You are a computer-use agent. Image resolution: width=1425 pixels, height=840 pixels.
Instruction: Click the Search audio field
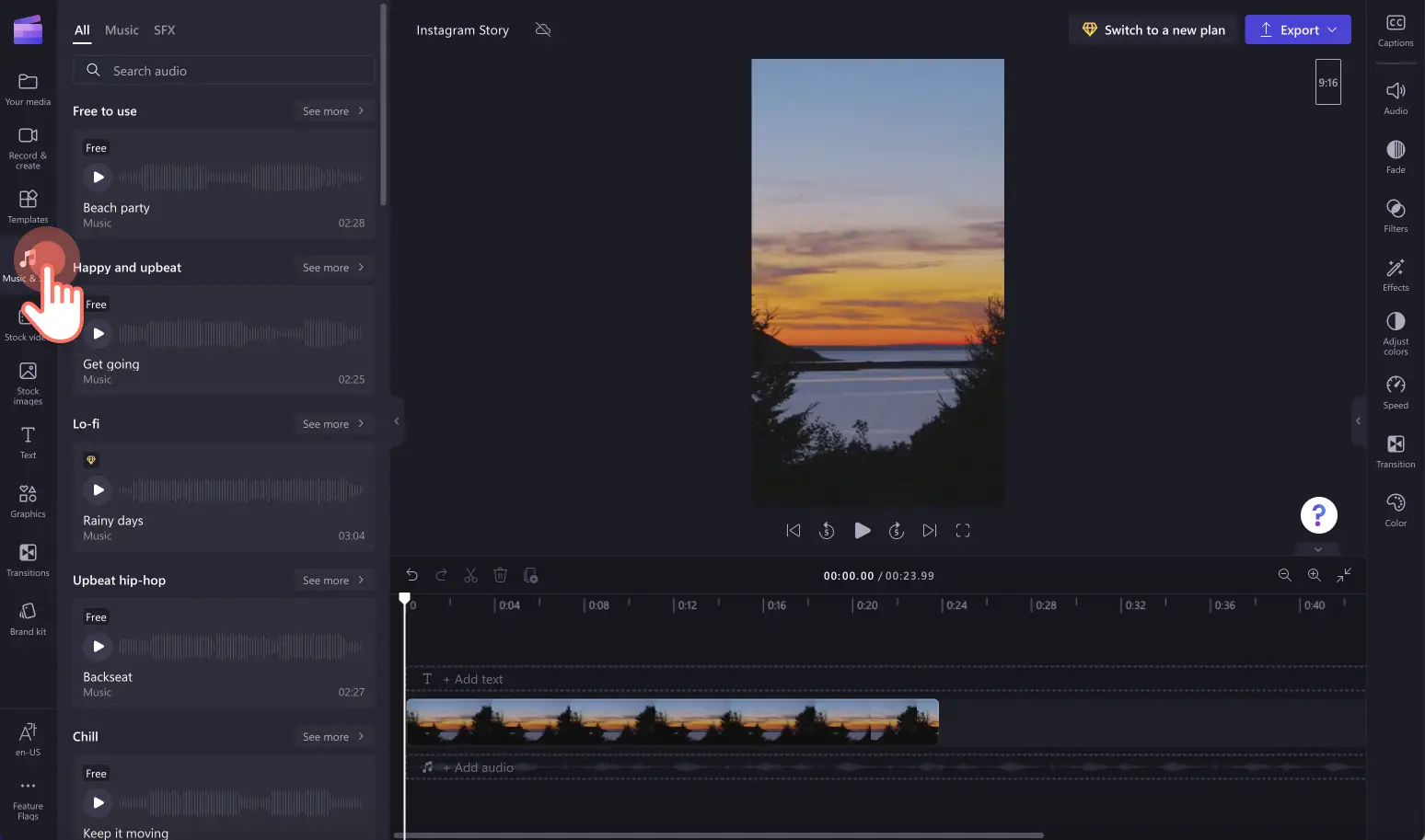point(224,71)
